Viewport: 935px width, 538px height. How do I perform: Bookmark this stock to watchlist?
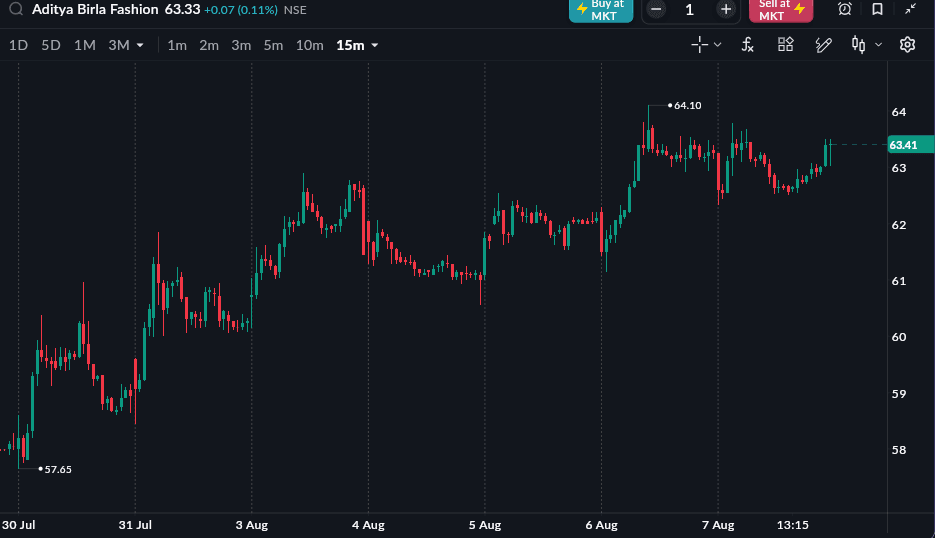(x=877, y=9)
